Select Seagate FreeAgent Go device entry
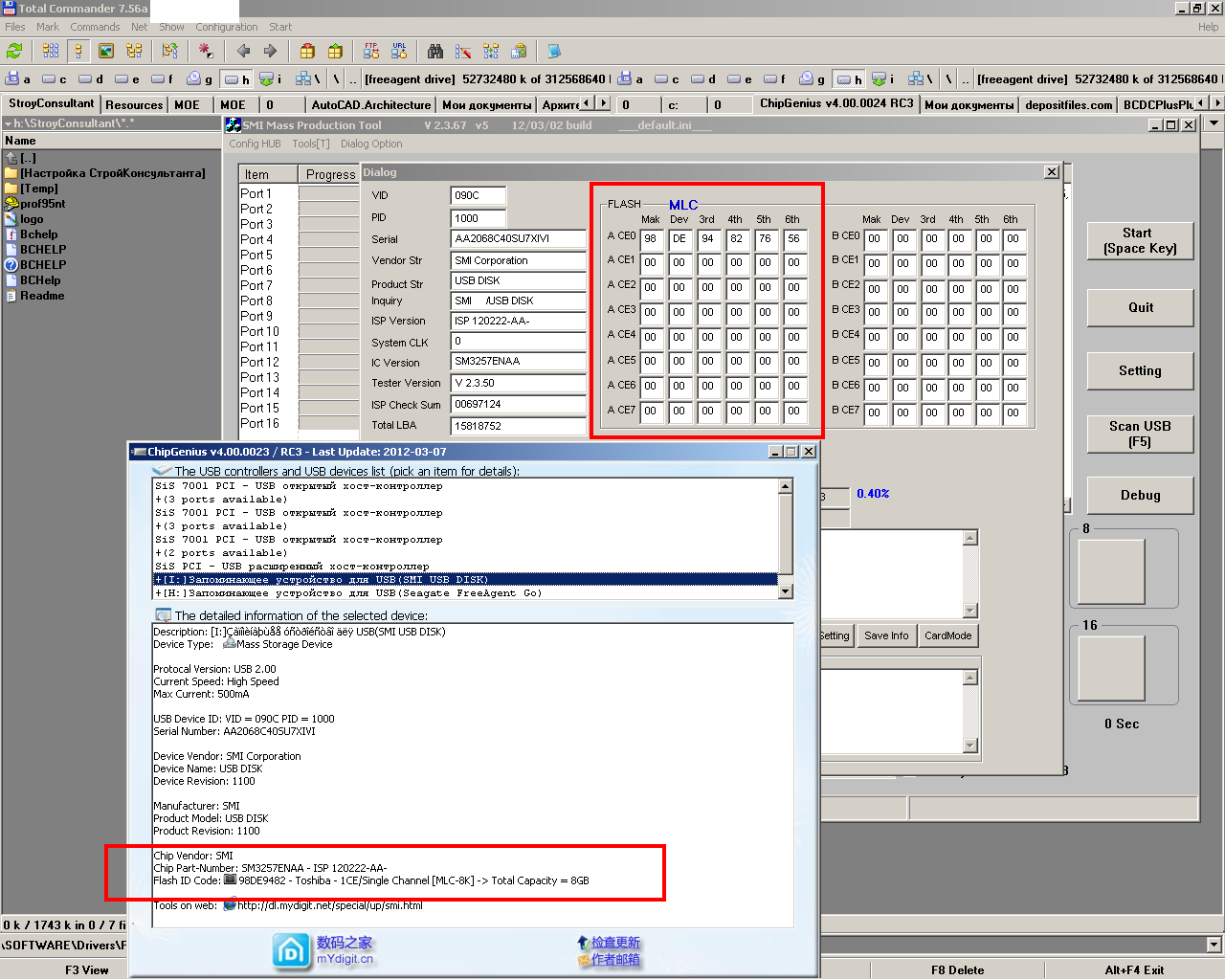The width and height of the screenshot is (1225, 980). 349,593
